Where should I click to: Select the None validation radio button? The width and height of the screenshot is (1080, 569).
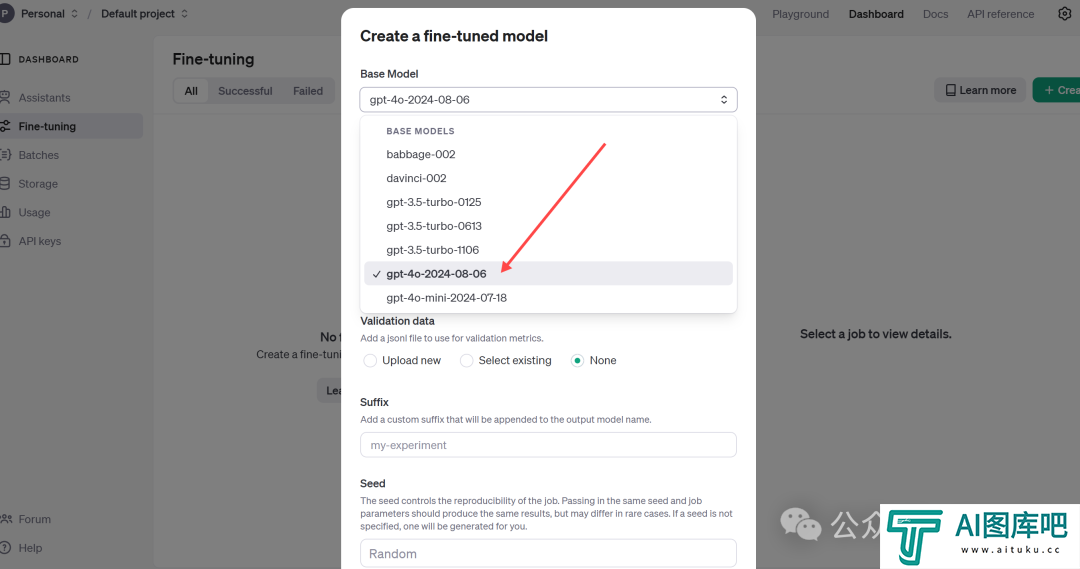click(x=577, y=360)
